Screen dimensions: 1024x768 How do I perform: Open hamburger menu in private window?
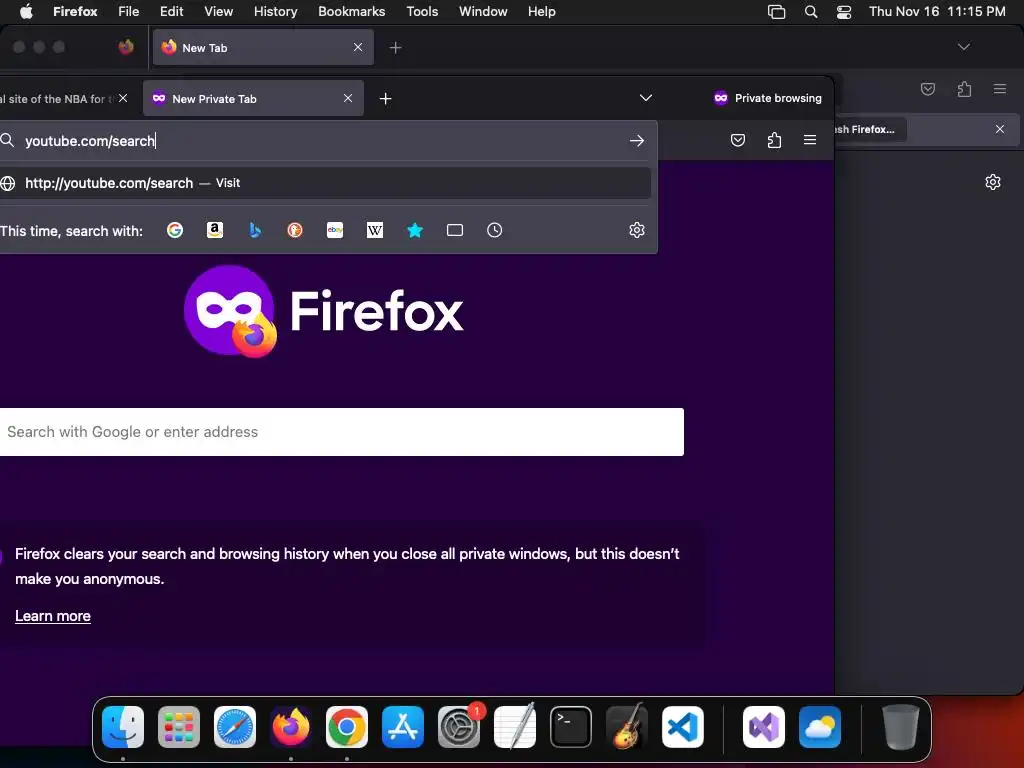[810, 140]
